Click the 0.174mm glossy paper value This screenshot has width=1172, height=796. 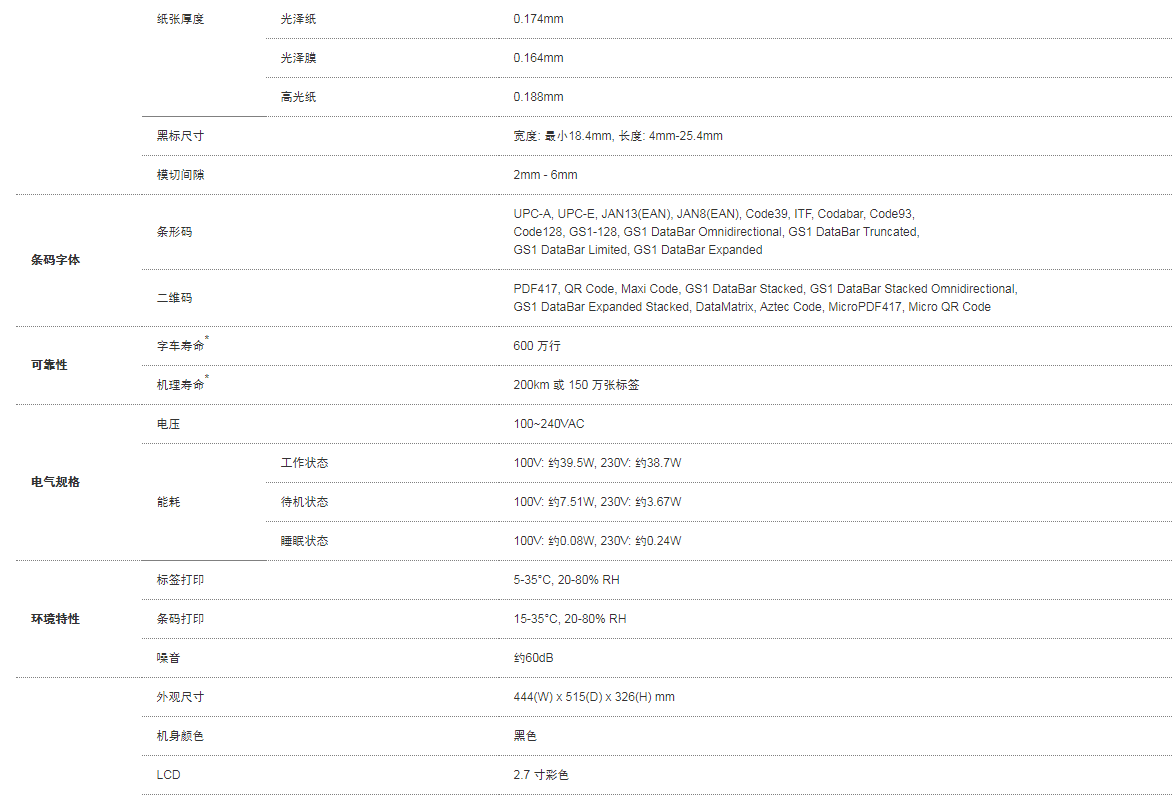coord(538,19)
